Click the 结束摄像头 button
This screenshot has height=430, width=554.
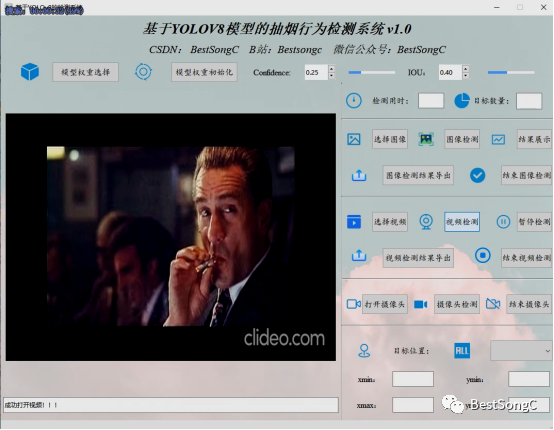tap(529, 304)
